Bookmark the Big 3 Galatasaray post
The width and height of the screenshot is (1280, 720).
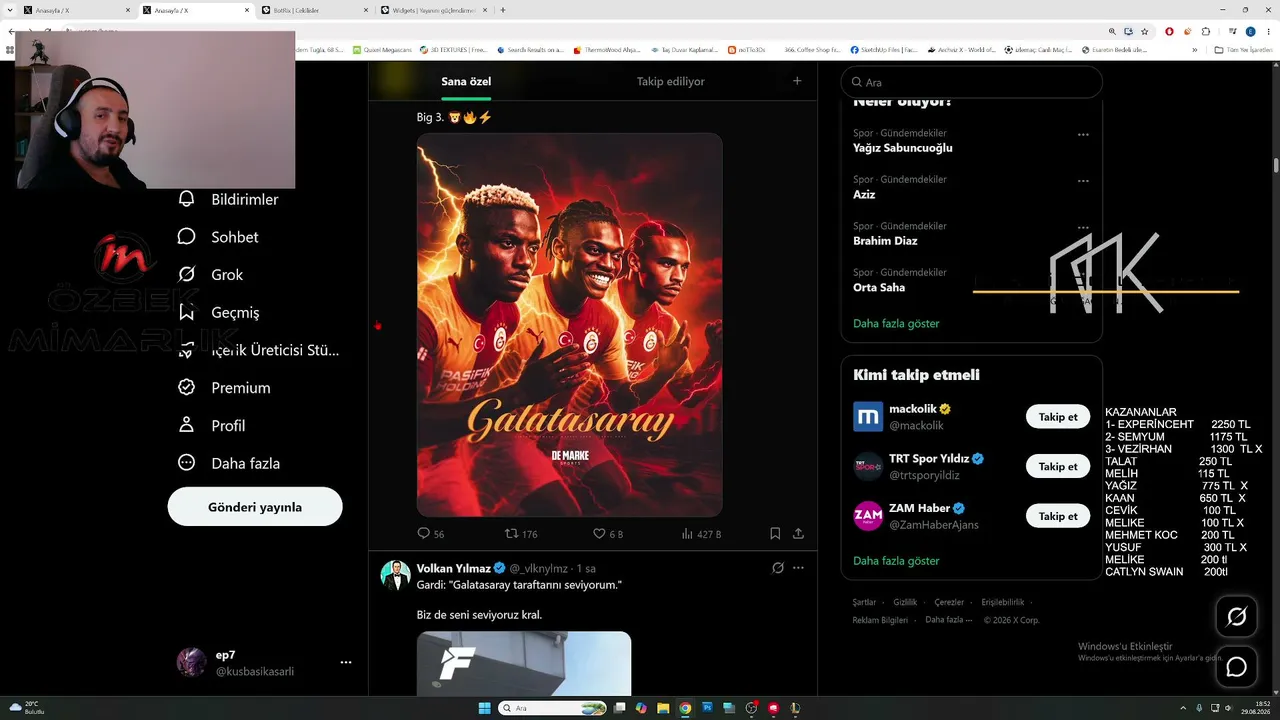pos(775,534)
